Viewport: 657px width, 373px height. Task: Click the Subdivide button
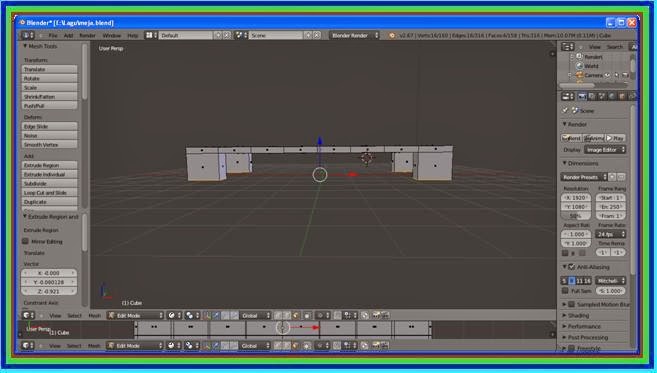point(49,184)
